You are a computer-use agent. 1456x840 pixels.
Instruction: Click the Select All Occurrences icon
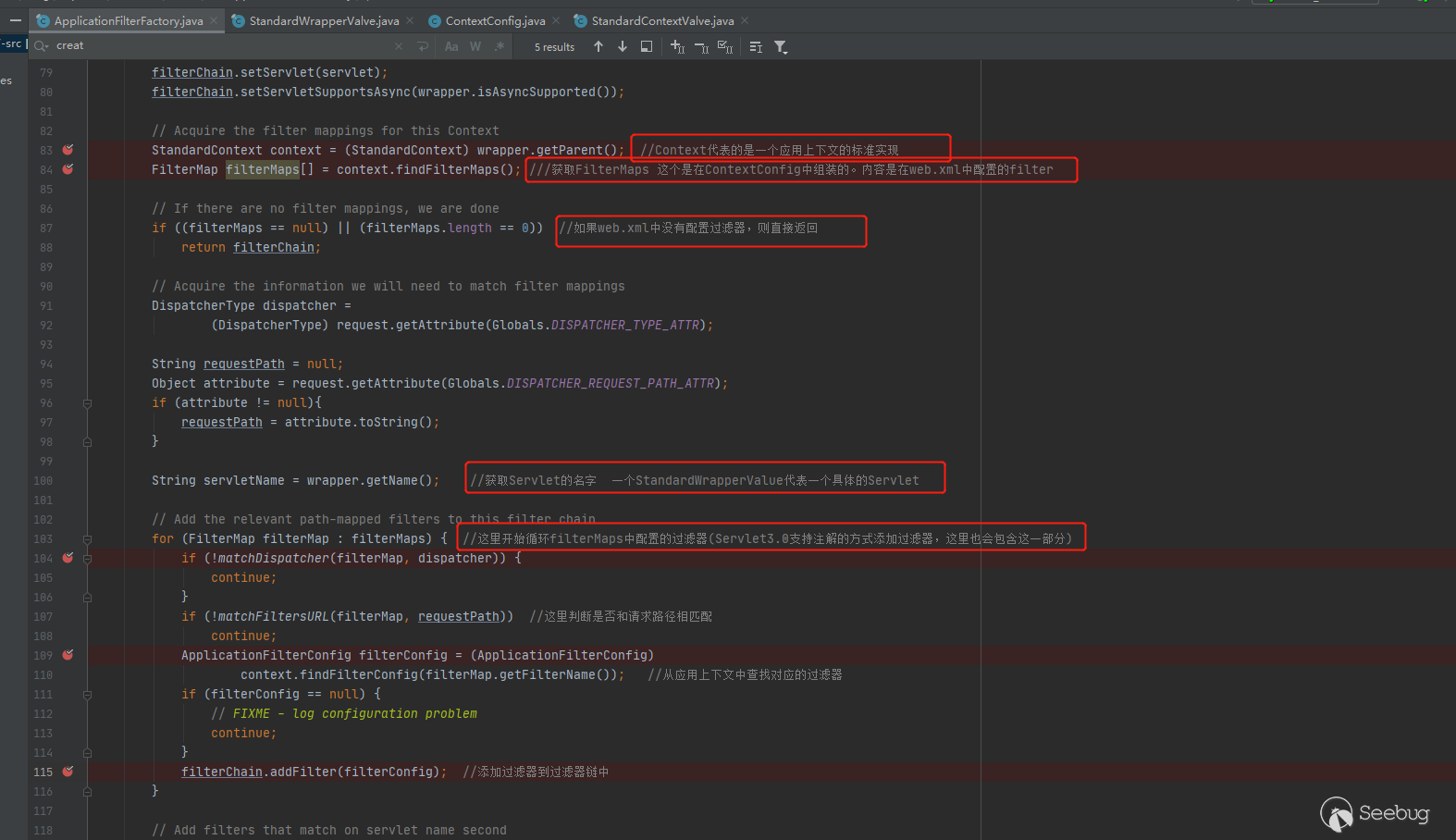click(x=725, y=46)
